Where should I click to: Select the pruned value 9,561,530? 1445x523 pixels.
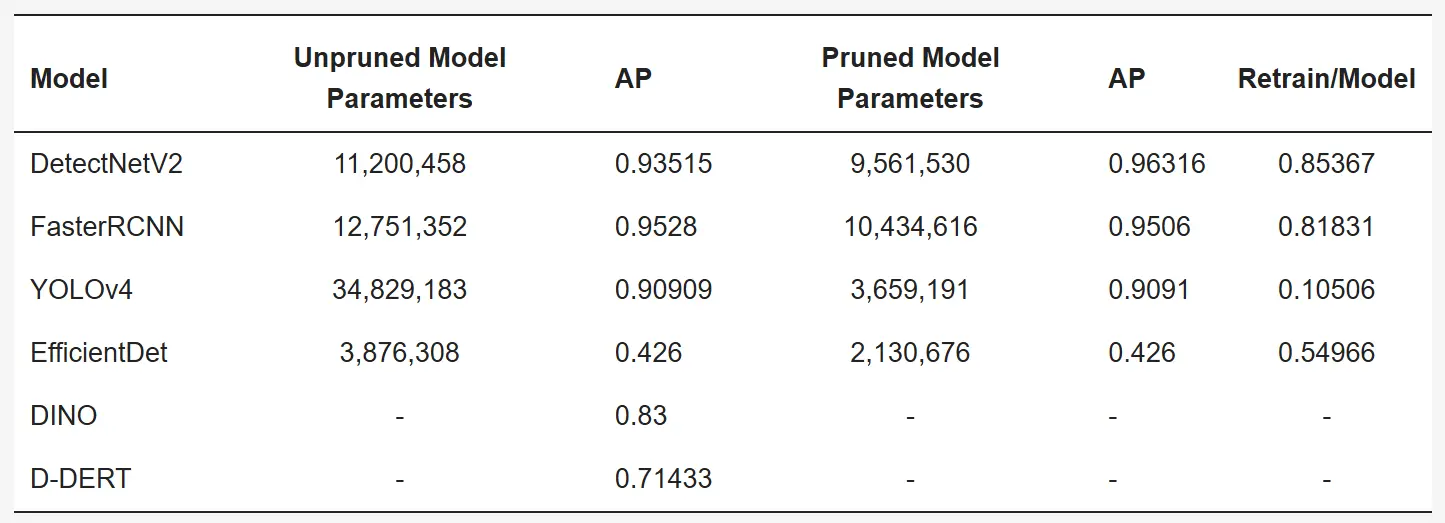[910, 163]
